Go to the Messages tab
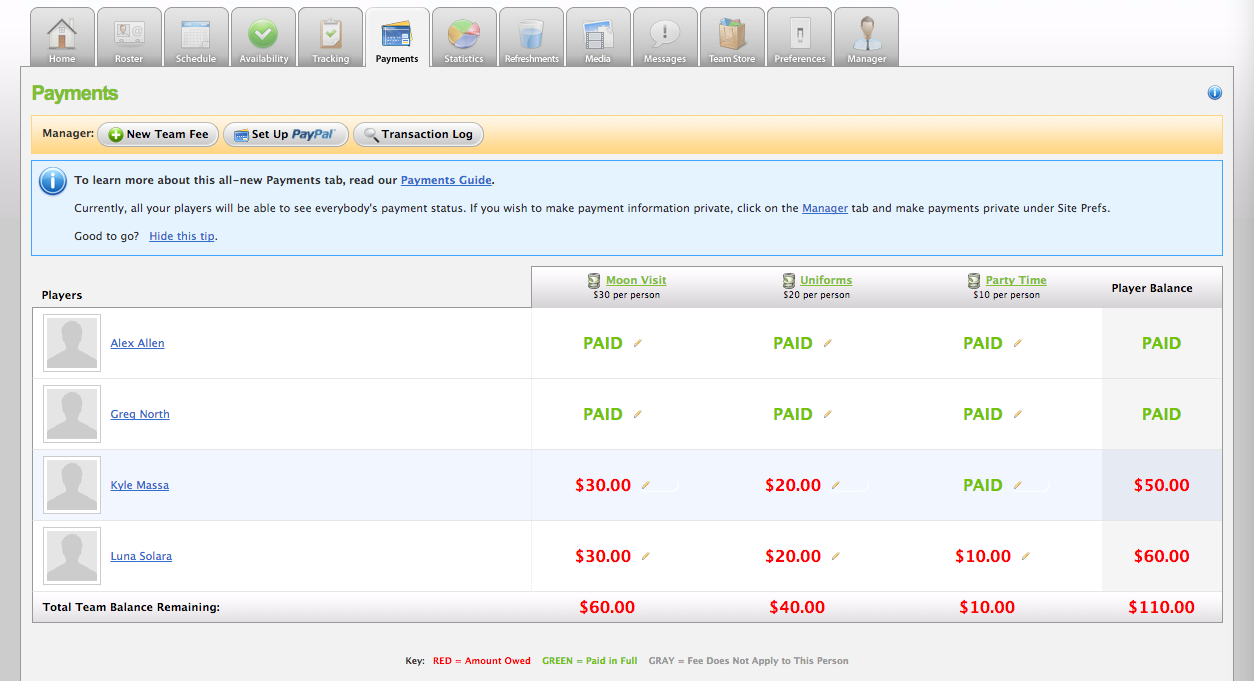 click(x=665, y=37)
